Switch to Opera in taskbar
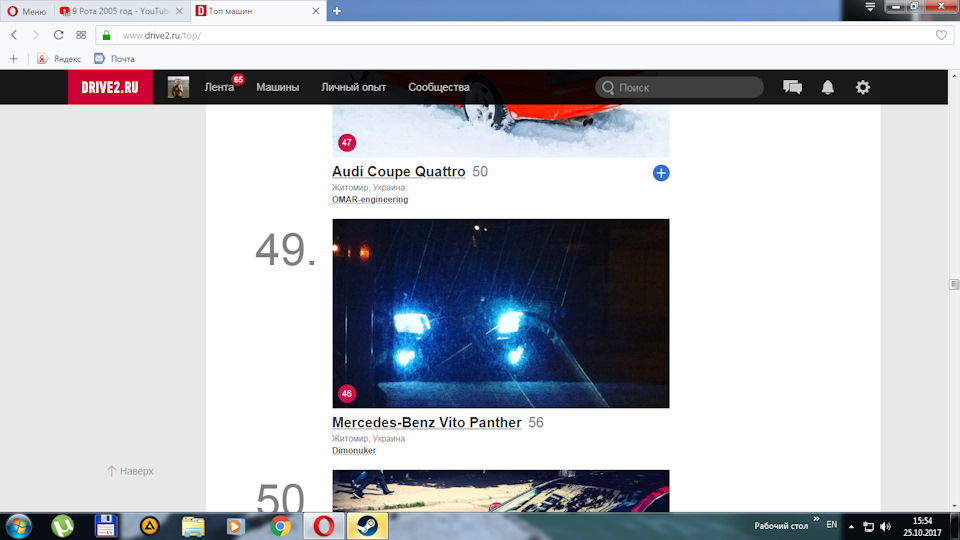This screenshot has width=960, height=540. [x=324, y=527]
